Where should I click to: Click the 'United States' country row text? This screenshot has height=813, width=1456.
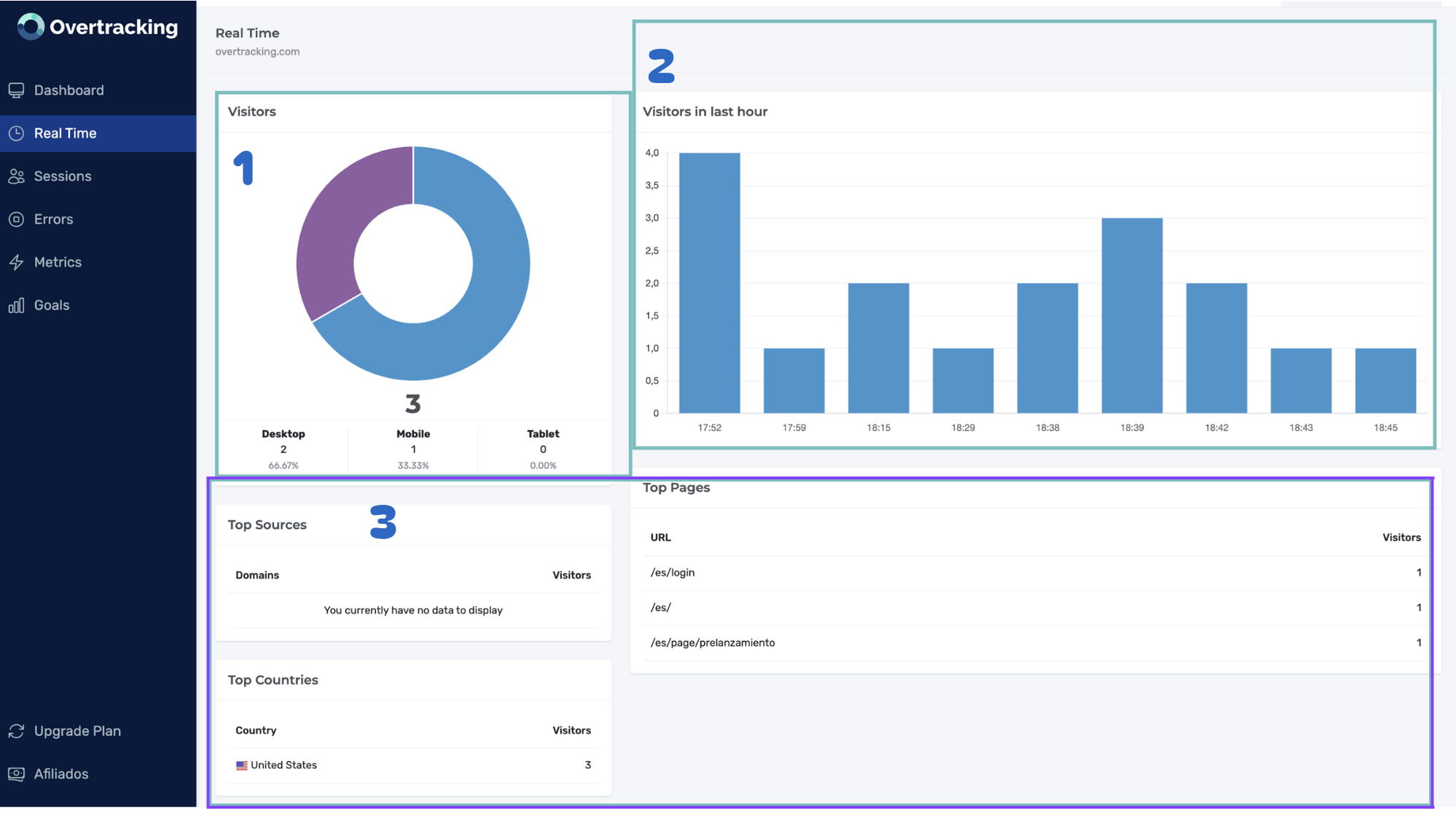click(x=284, y=765)
